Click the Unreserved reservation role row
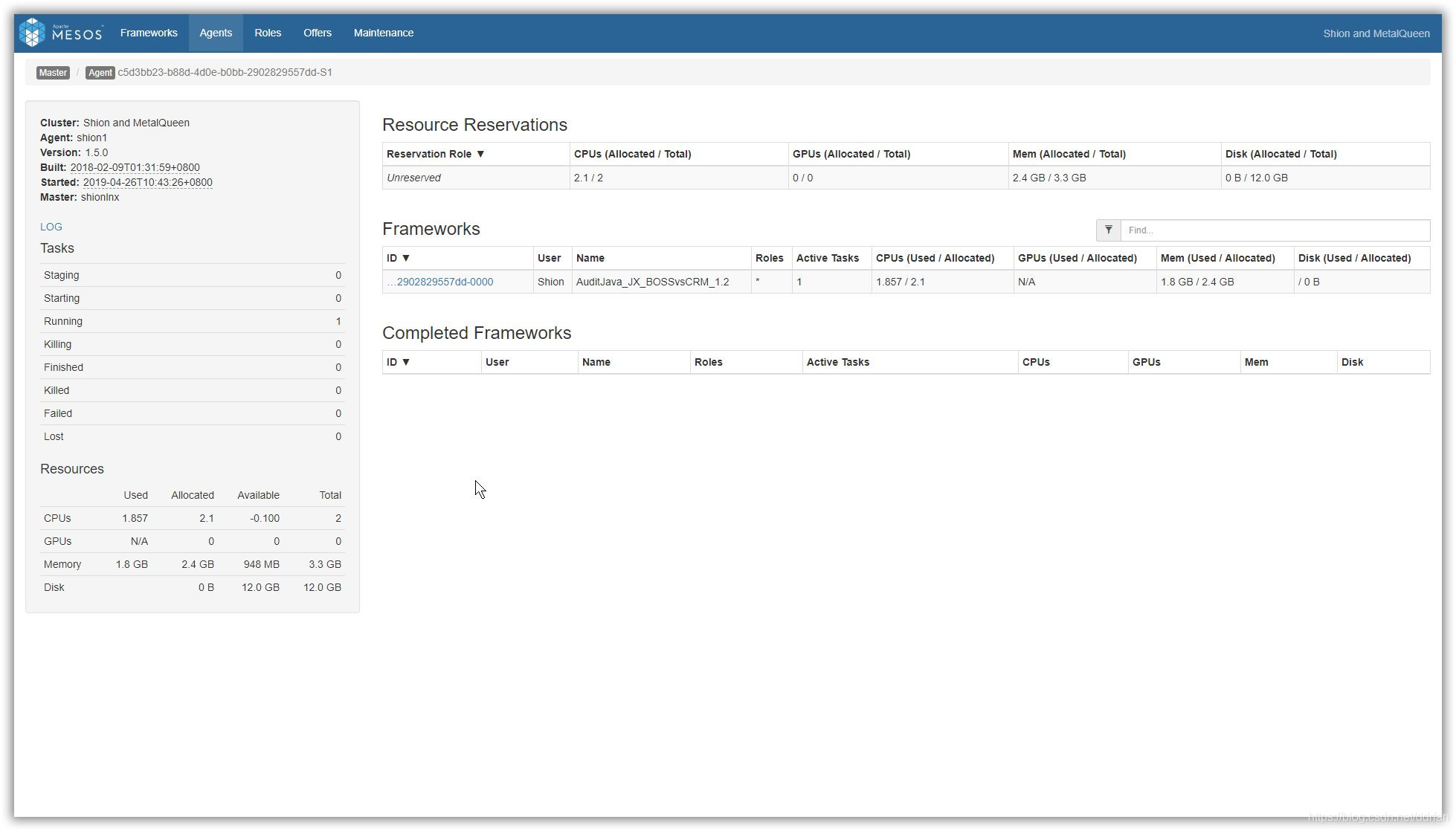 click(905, 177)
